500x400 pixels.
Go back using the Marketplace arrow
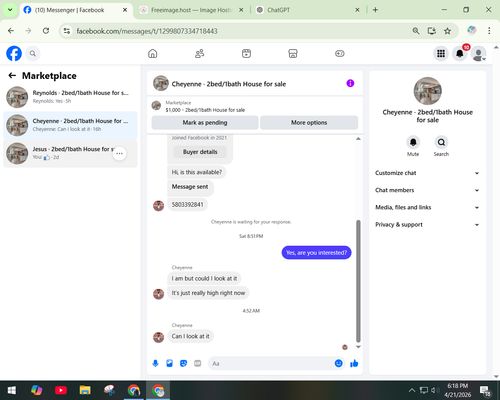12,76
